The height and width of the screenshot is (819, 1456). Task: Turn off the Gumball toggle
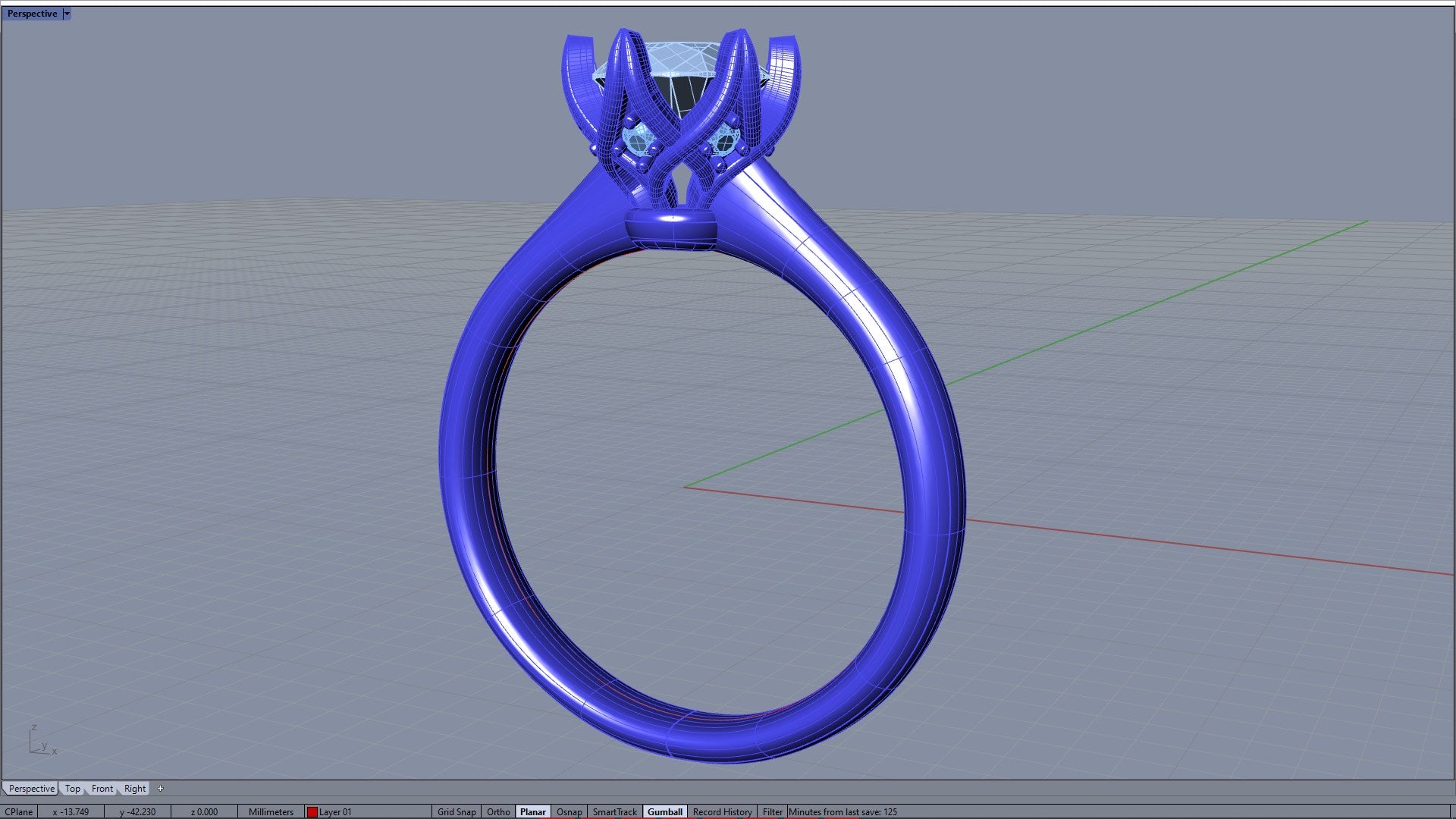click(664, 811)
